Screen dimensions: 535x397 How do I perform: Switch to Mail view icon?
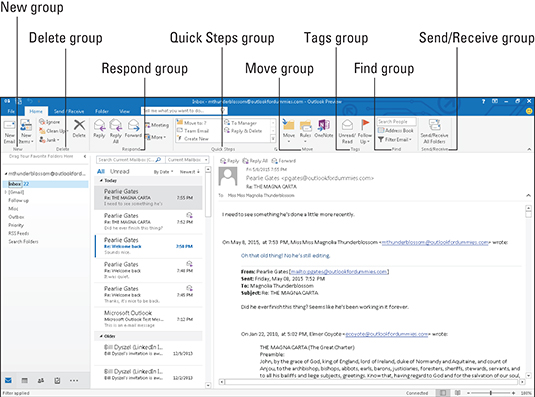(8, 380)
